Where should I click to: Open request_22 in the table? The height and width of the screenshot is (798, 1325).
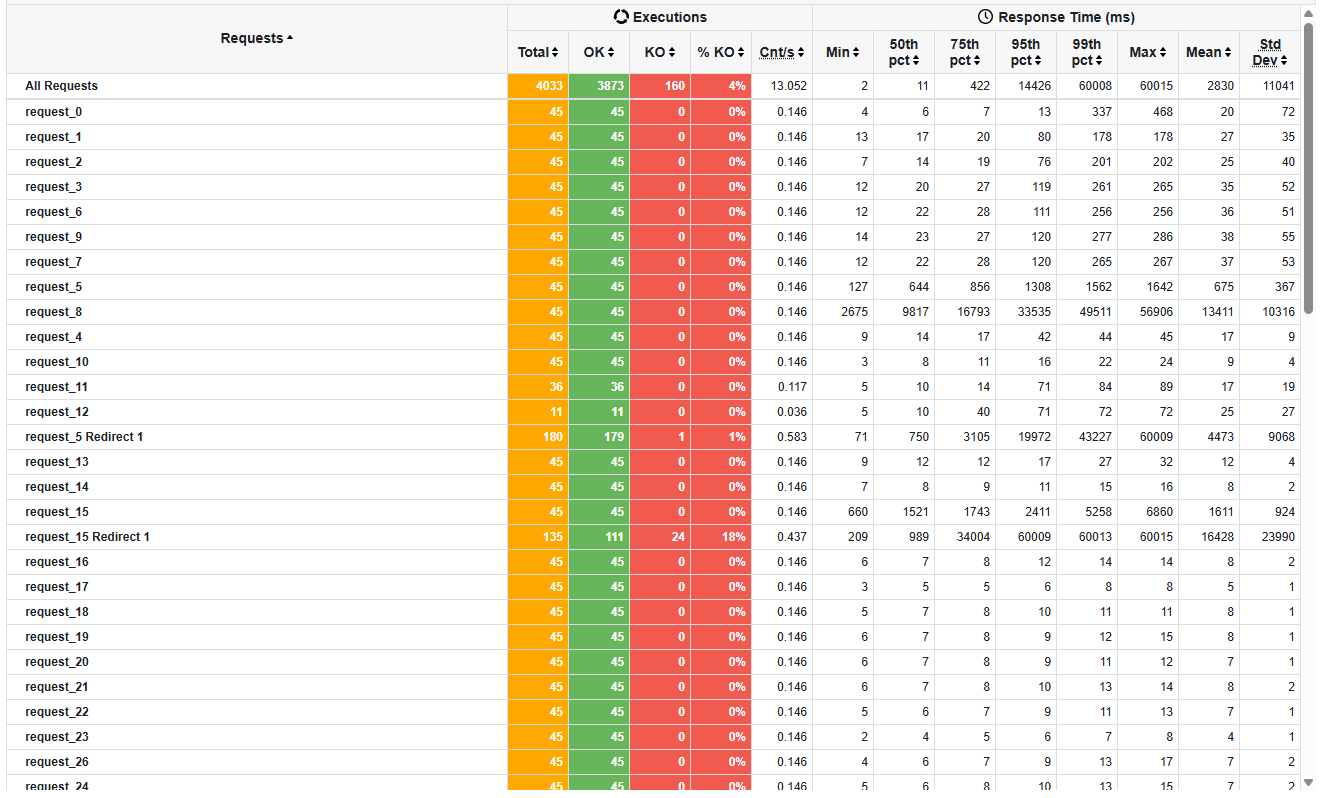57,712
